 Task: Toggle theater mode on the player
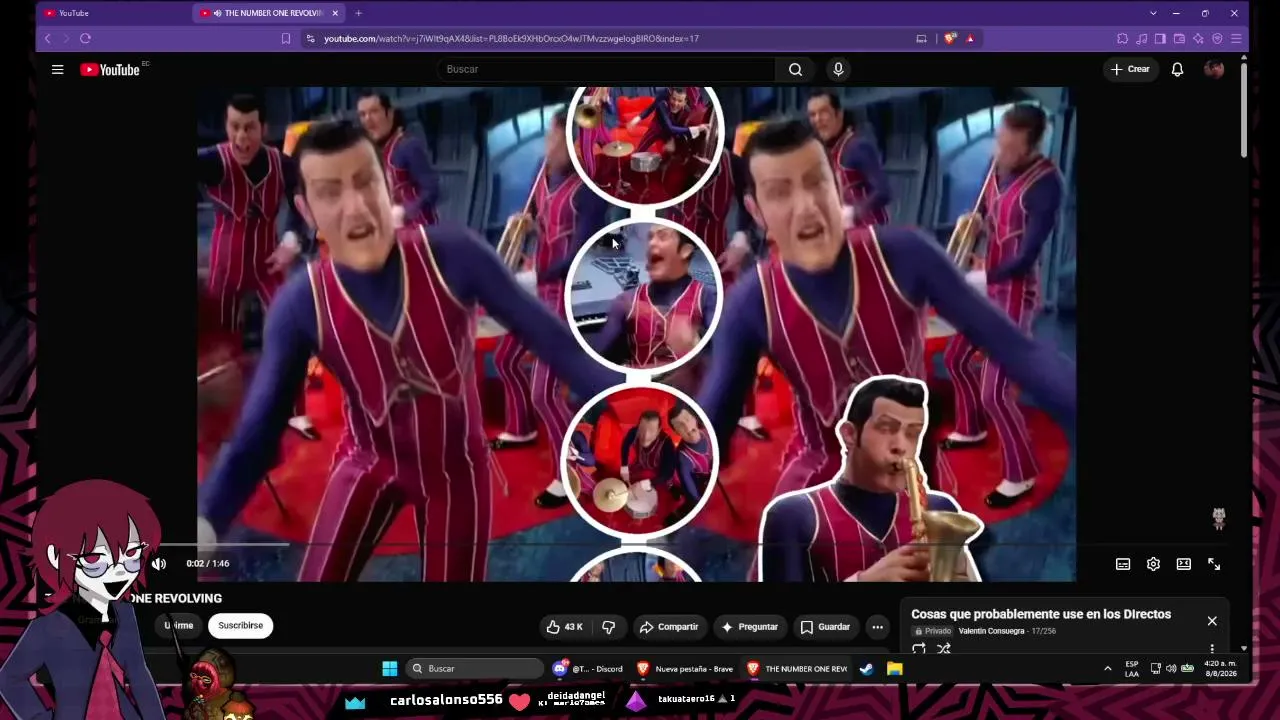1184,564
